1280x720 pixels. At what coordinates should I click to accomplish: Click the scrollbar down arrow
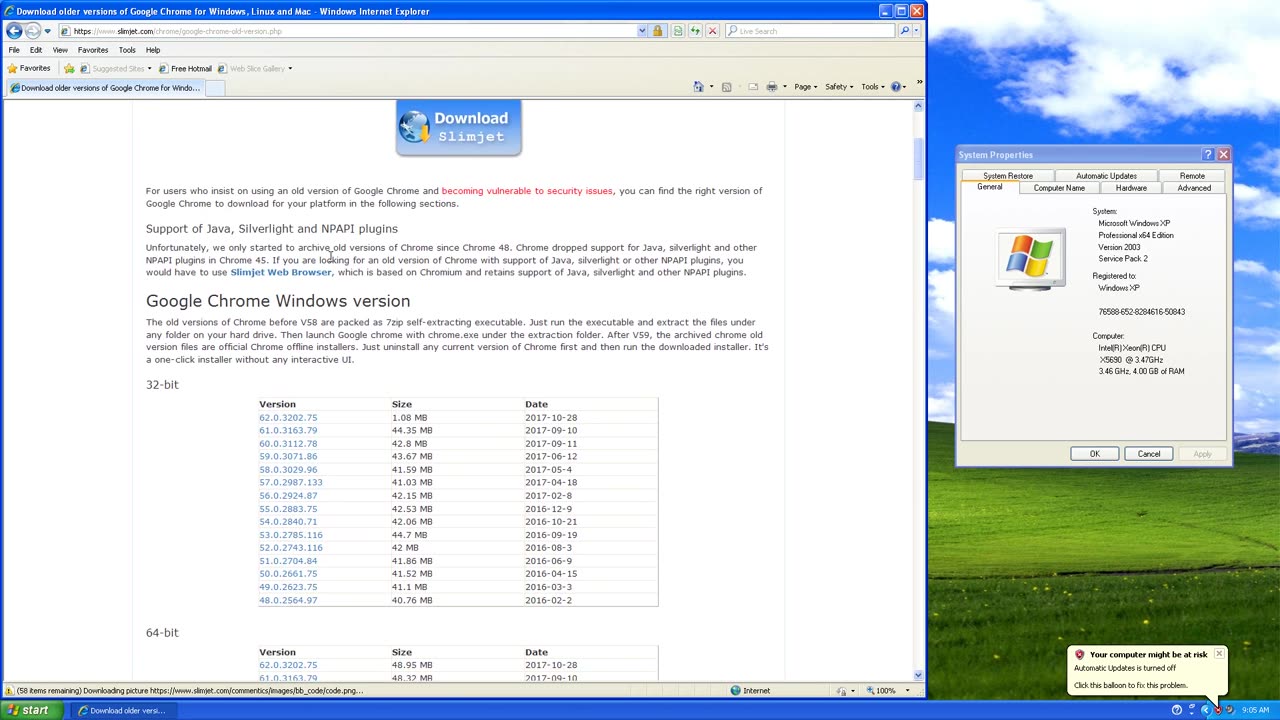point(918,676)
